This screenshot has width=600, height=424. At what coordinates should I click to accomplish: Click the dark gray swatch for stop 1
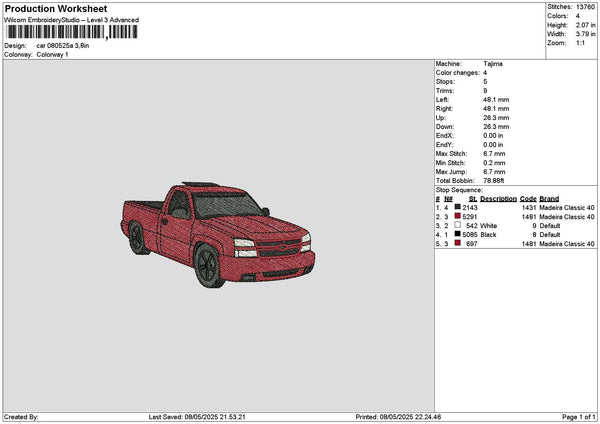pos(457,207)
